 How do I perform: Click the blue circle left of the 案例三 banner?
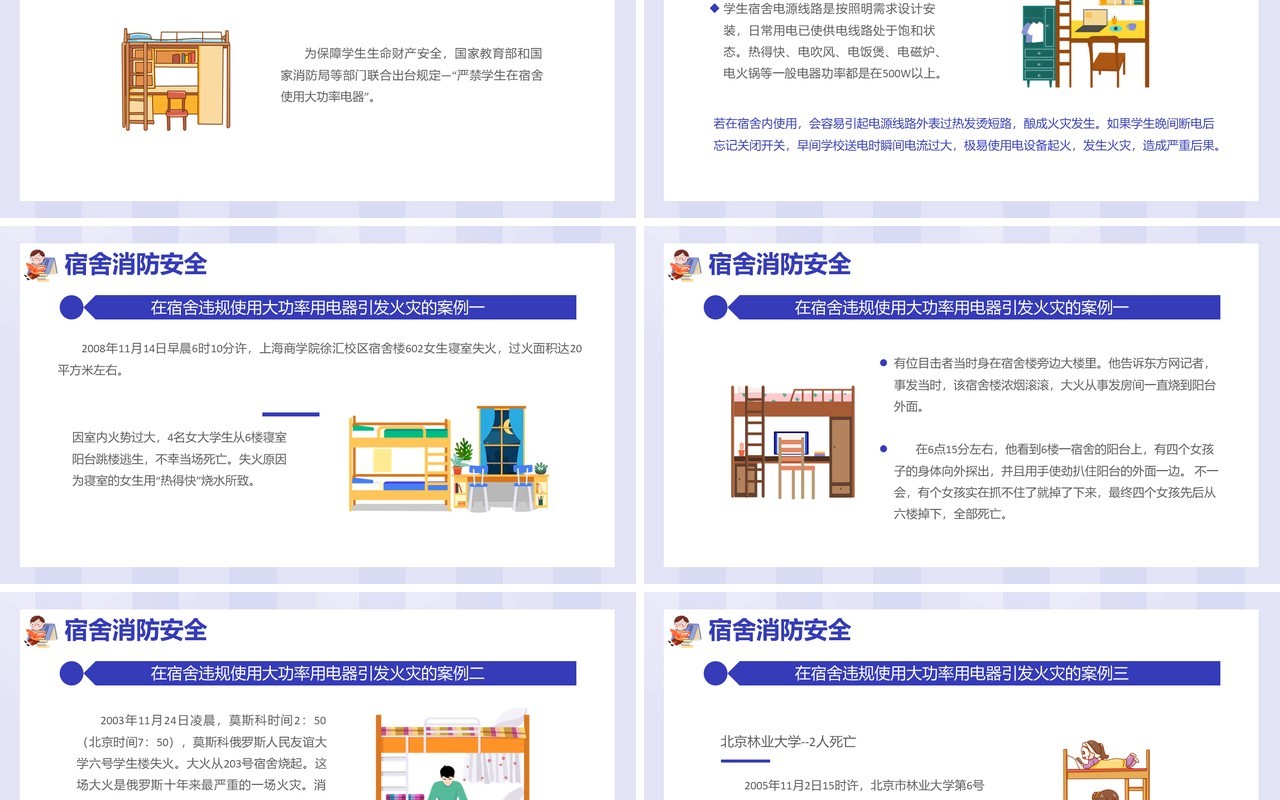click(716, 673)
